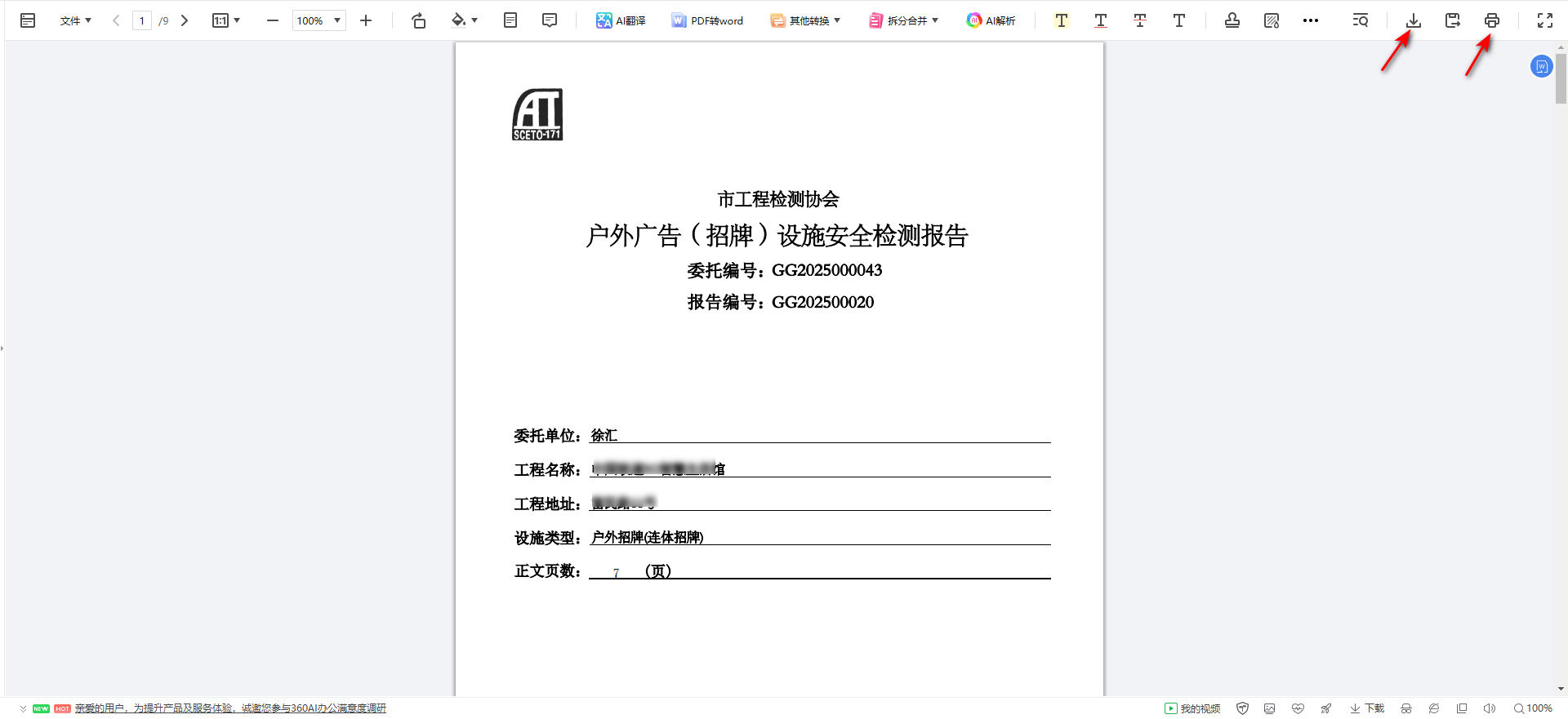Toggle browser sound mute icon
1568x719 pixels.
[x=1489, y=708]
